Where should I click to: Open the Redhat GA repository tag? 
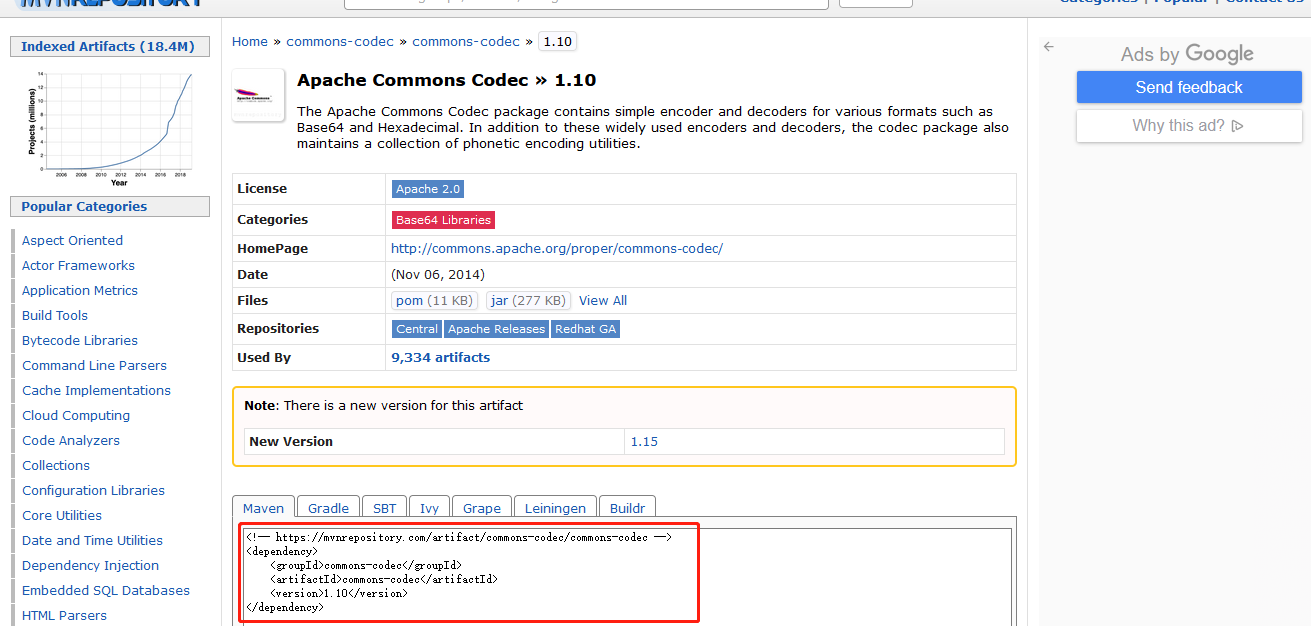[x=586, y=329]
